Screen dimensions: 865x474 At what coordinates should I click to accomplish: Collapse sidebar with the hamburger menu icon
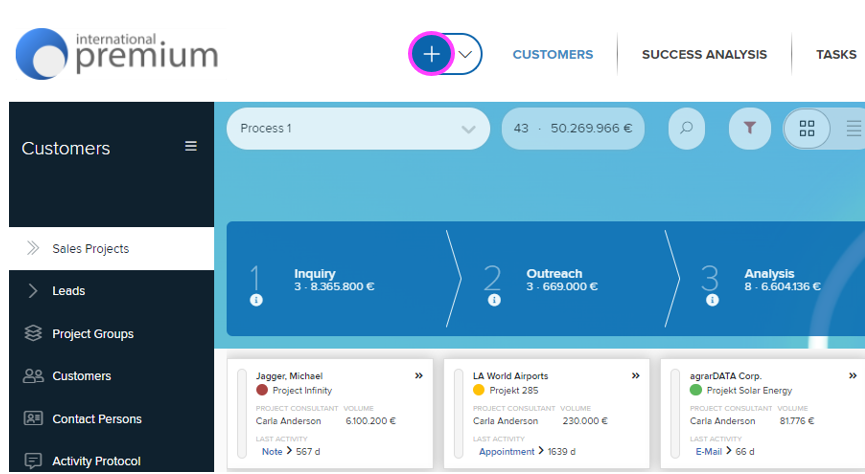(x=191, y=146)
